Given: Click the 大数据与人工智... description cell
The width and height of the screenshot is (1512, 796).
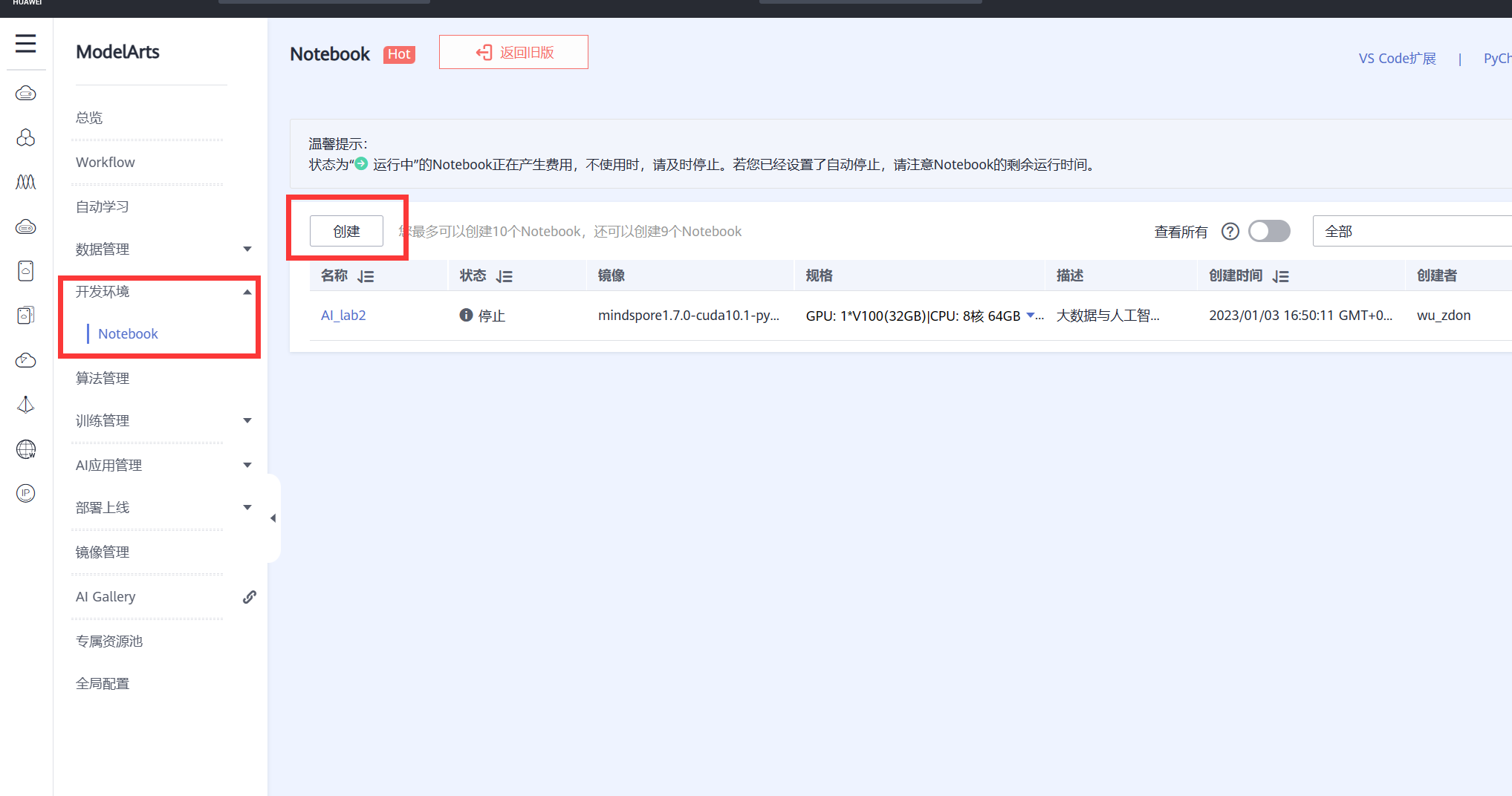Looking at the screenshot, I should point(1108,316).
